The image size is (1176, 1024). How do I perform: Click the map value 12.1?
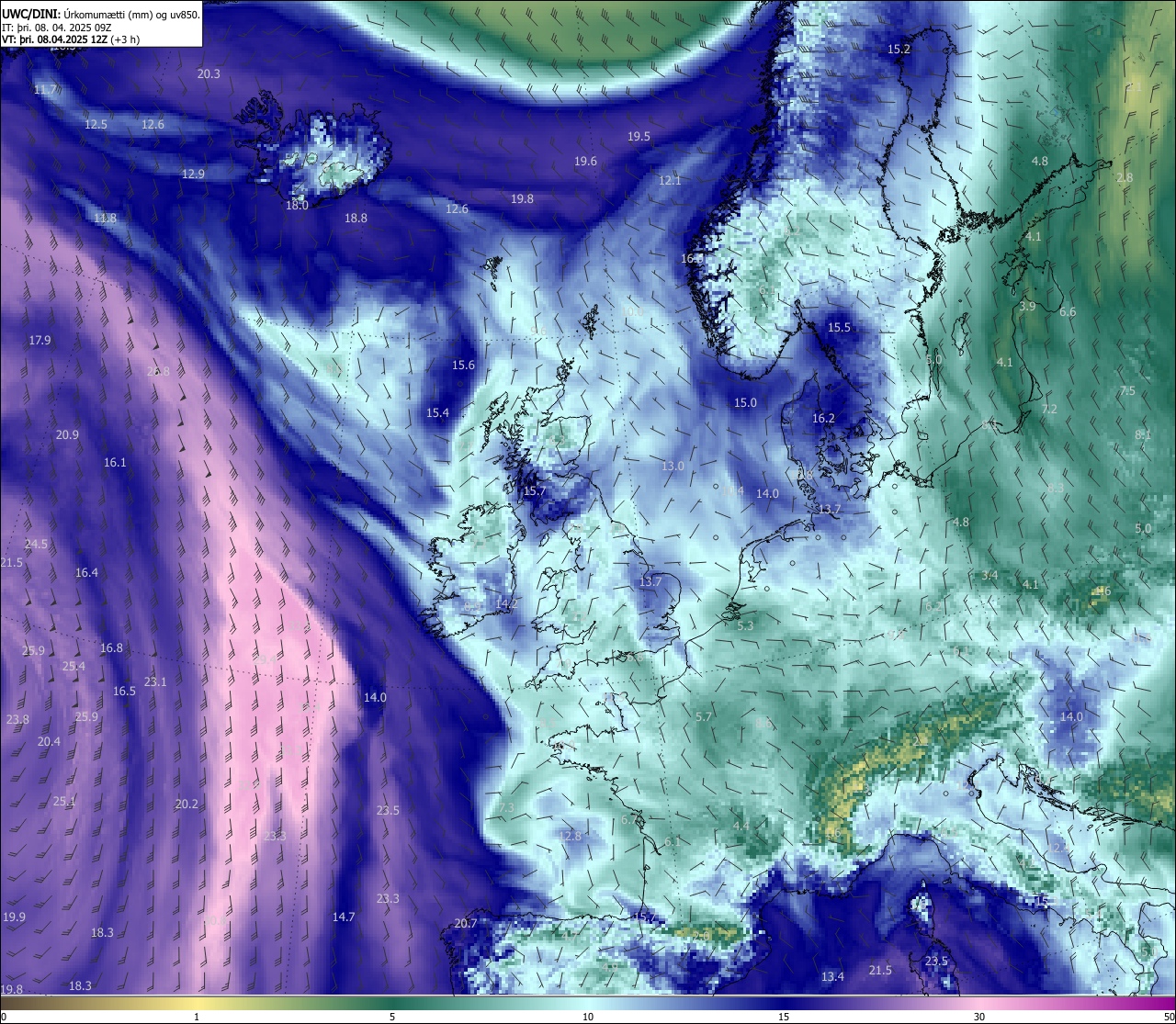point(670,180)
